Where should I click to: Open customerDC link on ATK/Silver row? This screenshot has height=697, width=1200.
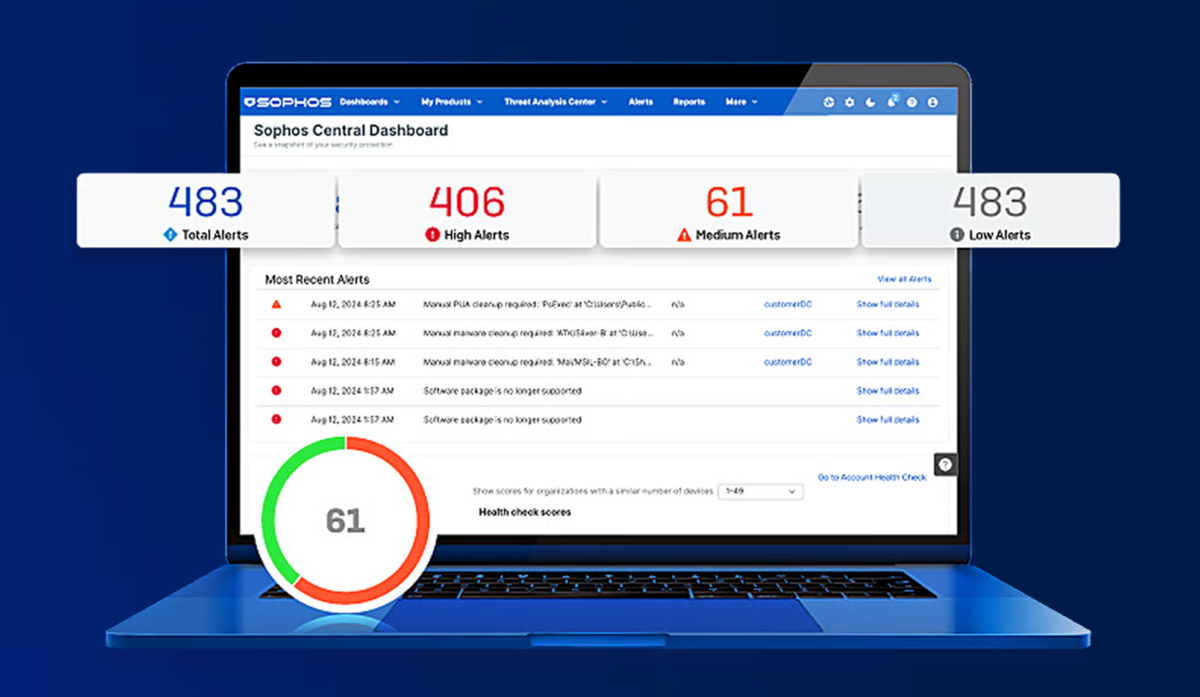click(x=788, y=333)
